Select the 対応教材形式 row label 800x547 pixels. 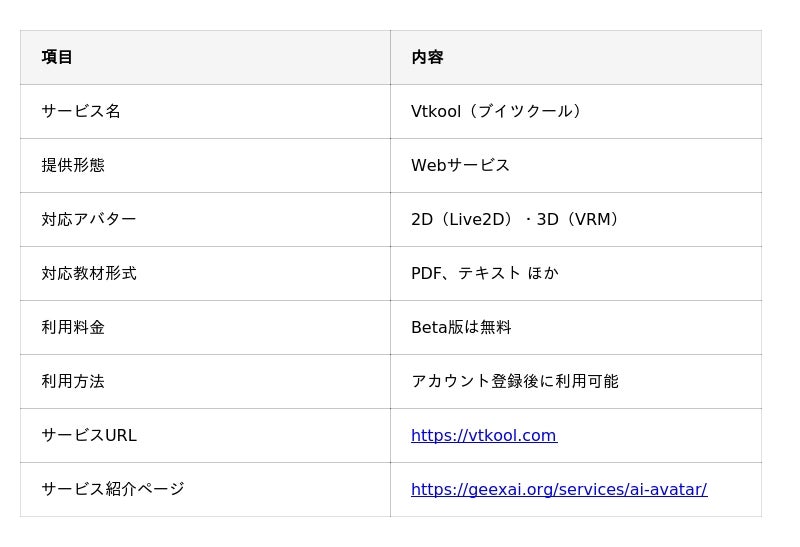89,274
